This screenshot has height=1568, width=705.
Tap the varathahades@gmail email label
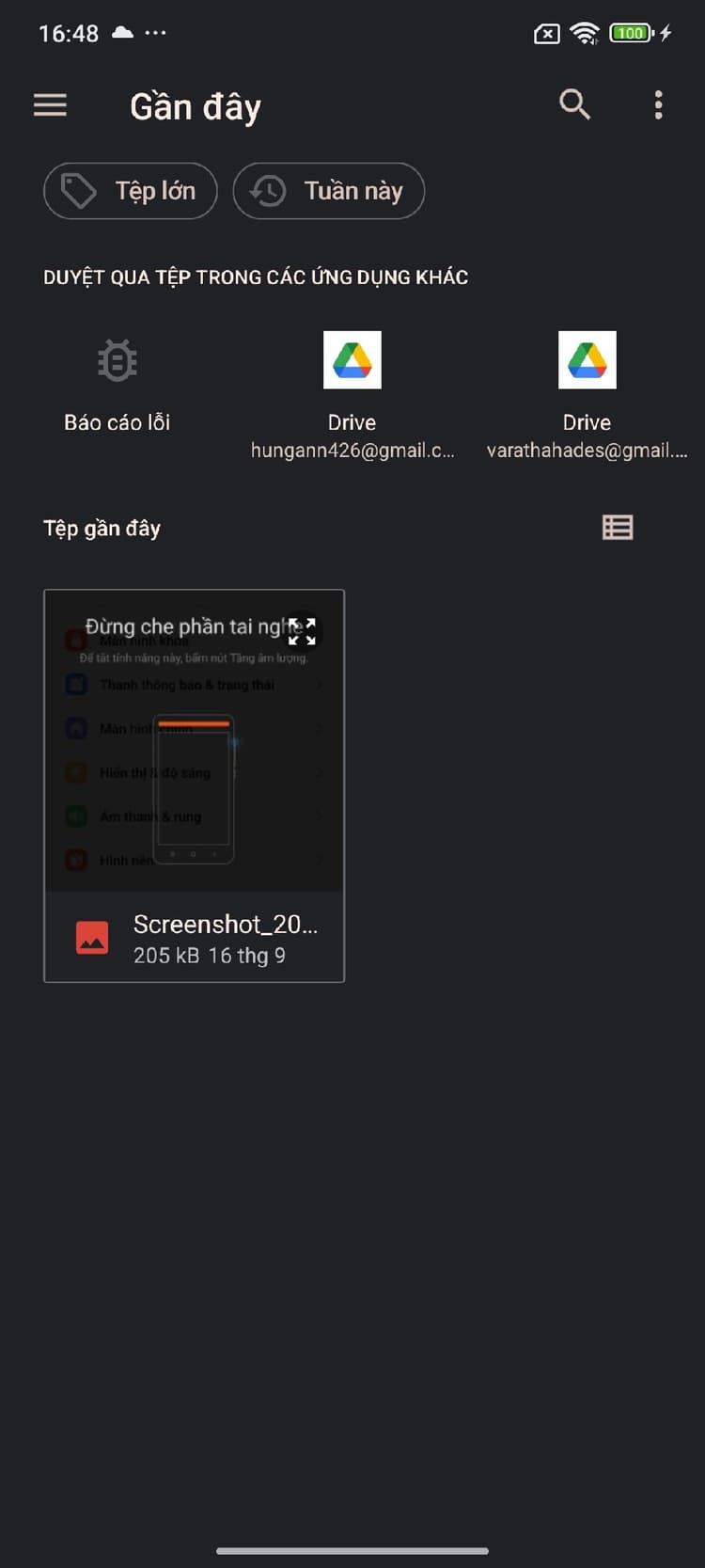click(587, 451)
